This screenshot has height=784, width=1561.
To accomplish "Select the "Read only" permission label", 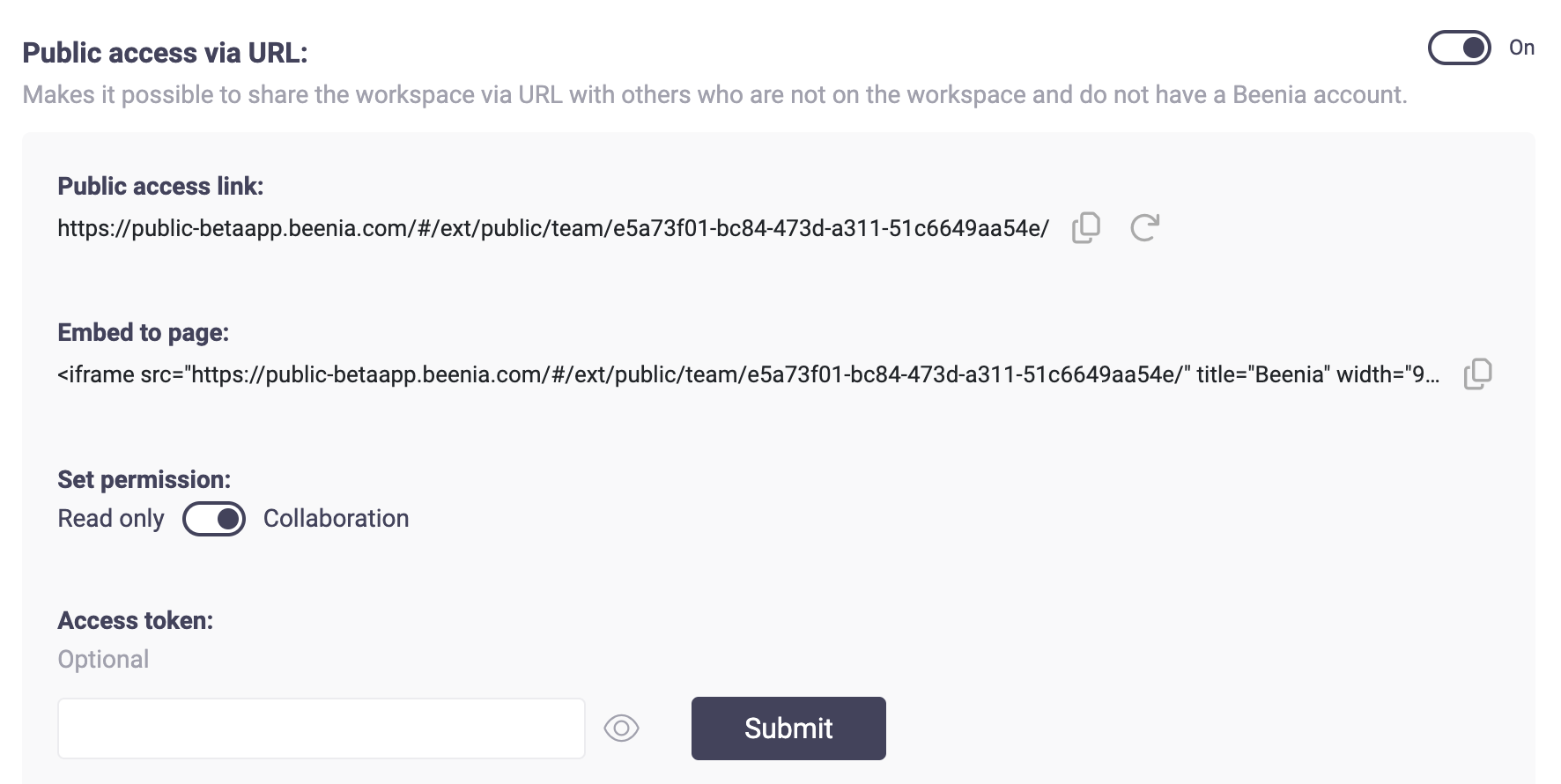I will coord(111,519).
